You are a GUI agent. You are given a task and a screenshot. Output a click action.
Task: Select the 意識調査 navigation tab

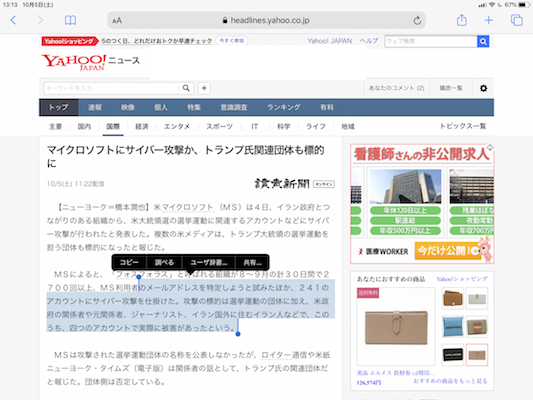point(234,107)
